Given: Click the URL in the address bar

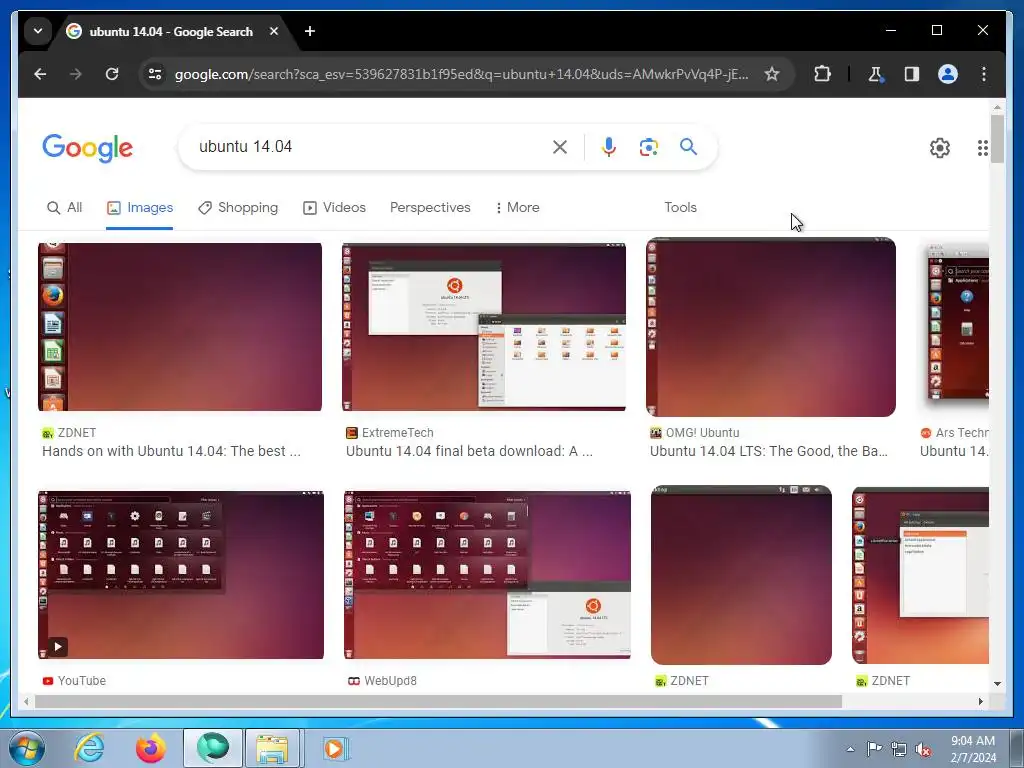Looking at the screenshot, I should pos(461,74).
